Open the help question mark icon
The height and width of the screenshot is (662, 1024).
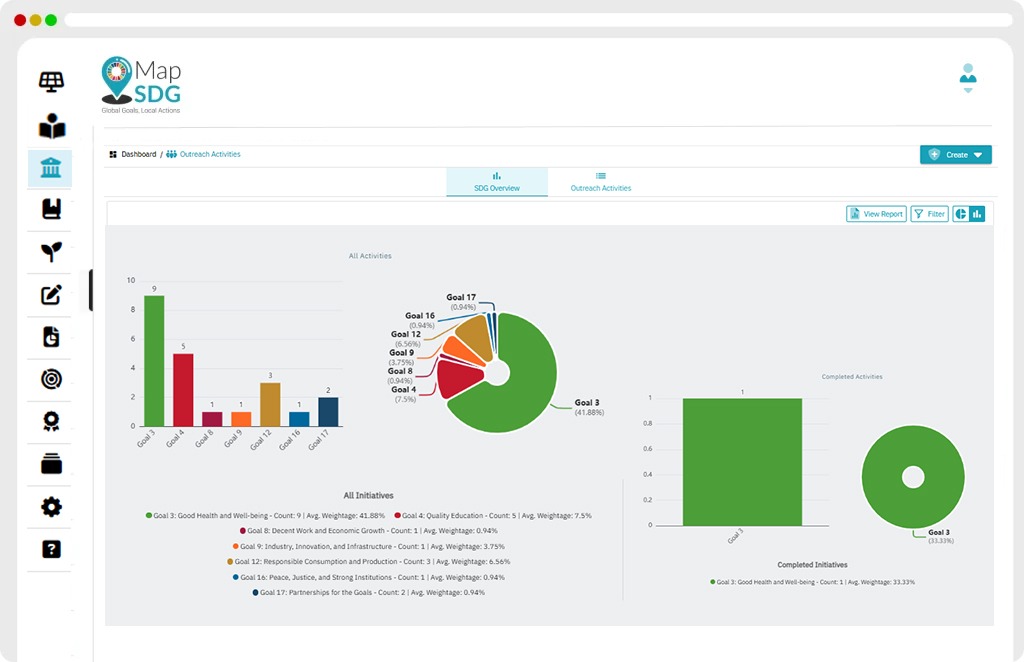coord(51,549)
